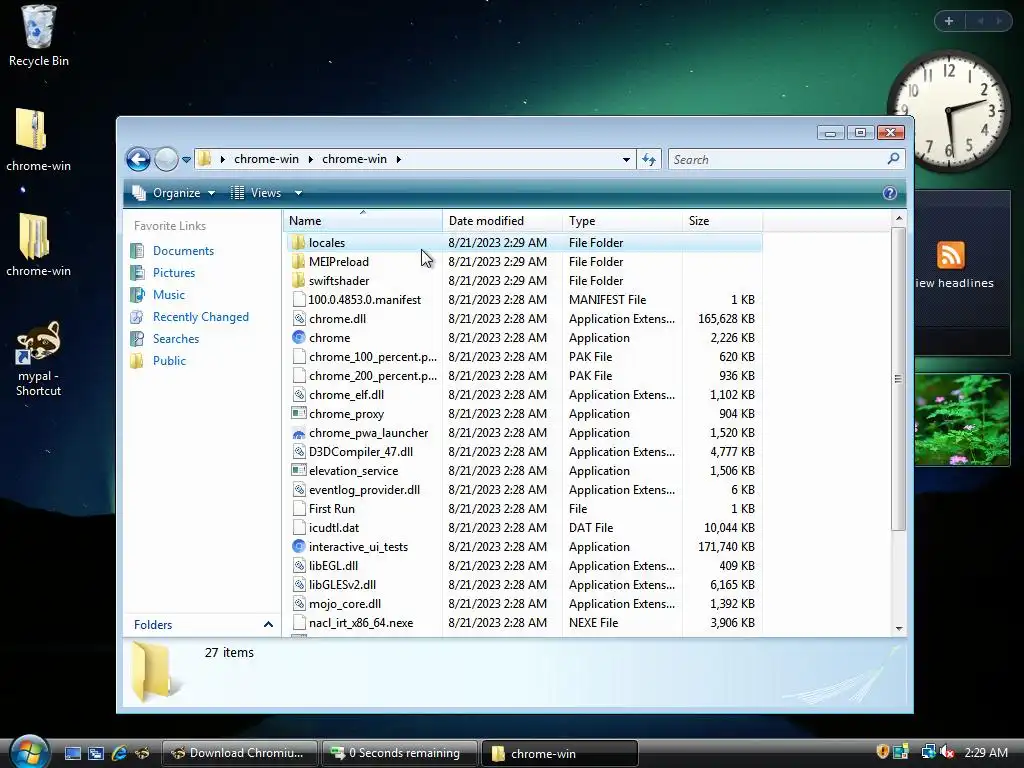This screenshot has height=768, width=1024.
Task: Select the chrome_pwa_launcher application icon
Action: pos(298,433)
